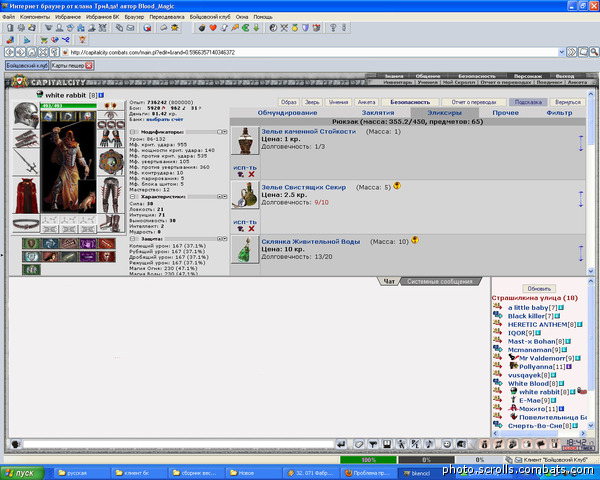Image resolution: width=600 pixels, height=480 pixels.
Task: Delete Зелье Свистящих Секир with red X
Action: 251,229
